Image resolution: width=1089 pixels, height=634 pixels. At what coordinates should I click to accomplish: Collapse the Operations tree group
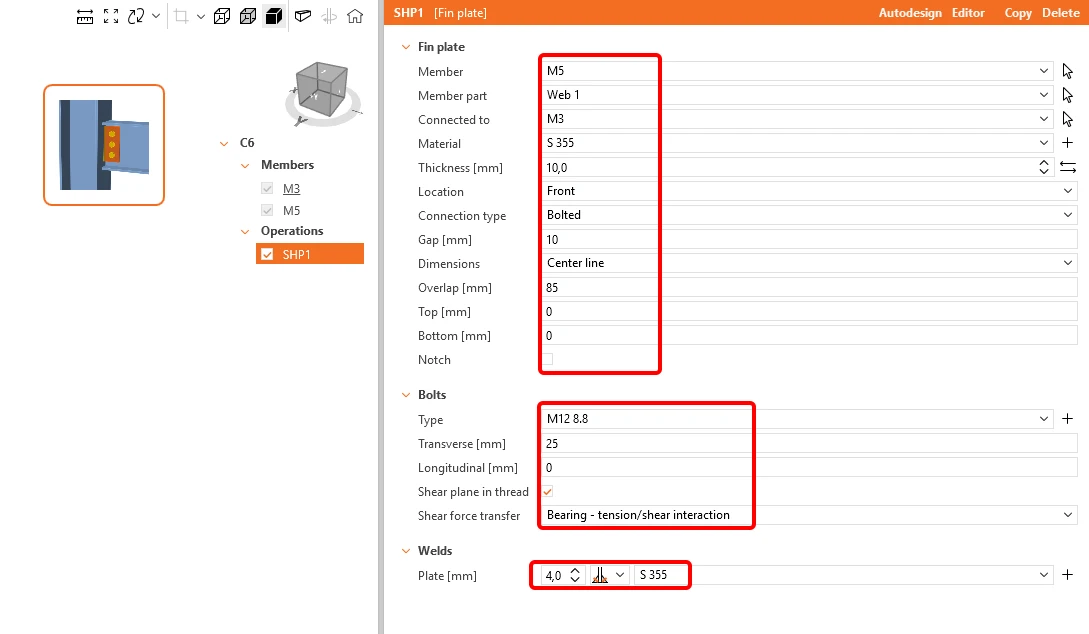(244, 231)
